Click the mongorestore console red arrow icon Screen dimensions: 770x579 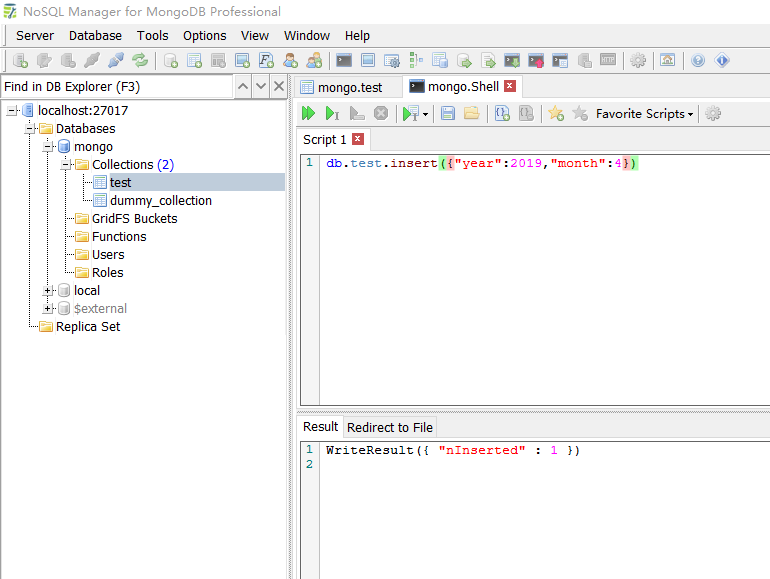(536, 60)
